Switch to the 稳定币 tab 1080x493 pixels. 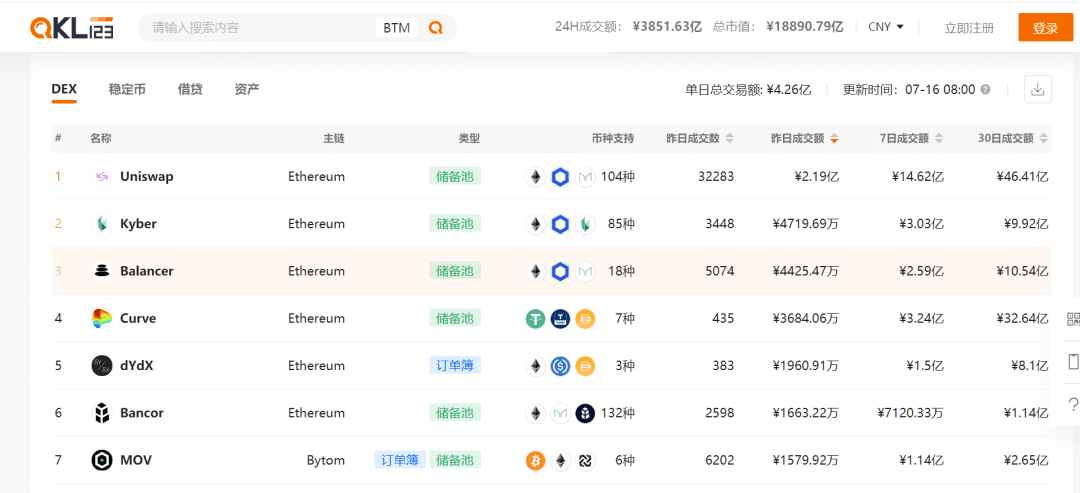coord(127,90)
